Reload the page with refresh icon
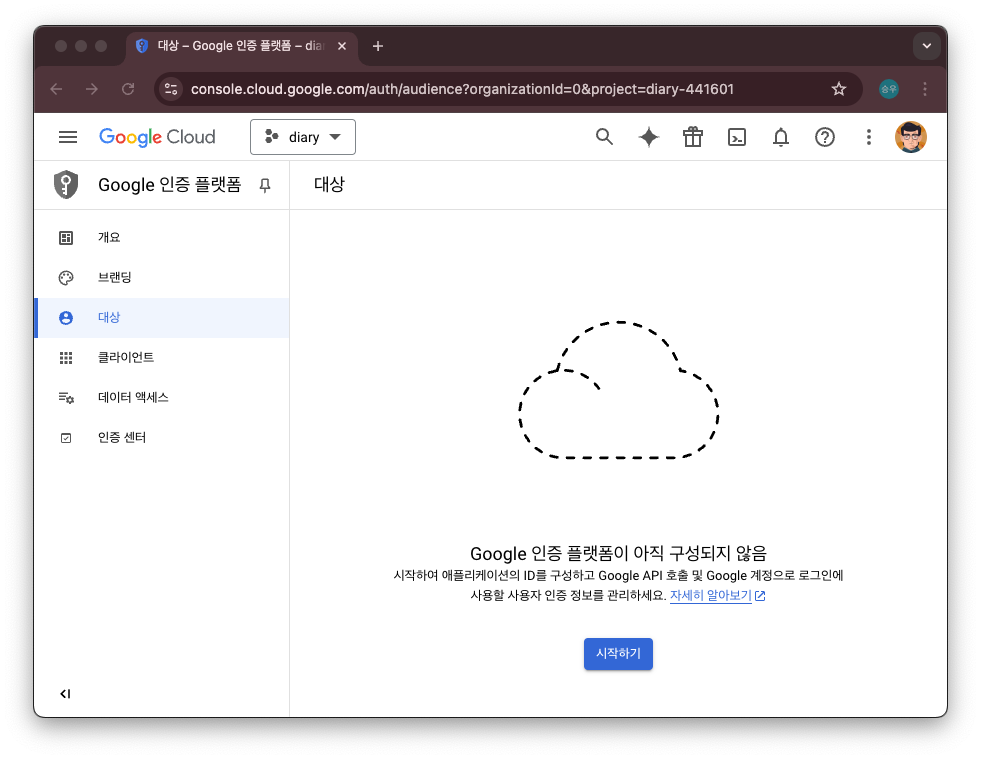The width and height of the screenshot is (981, 759). [x=128, y=89]
